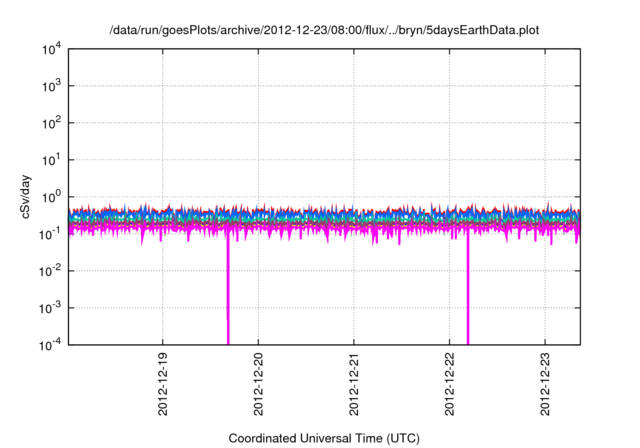The height and width of the screenshot is (448, 640).
Task: Click the plot file path title
Action: (324, 30)
